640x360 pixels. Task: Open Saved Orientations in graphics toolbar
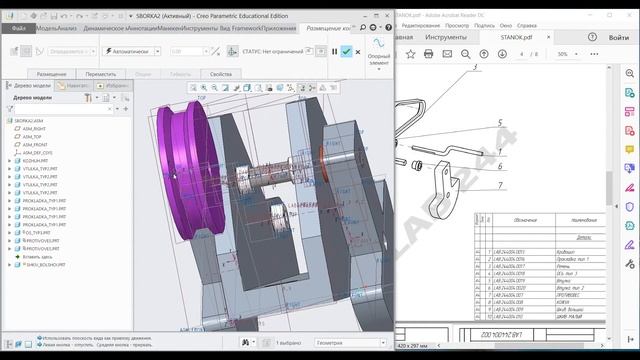click(x=258, y=88)
